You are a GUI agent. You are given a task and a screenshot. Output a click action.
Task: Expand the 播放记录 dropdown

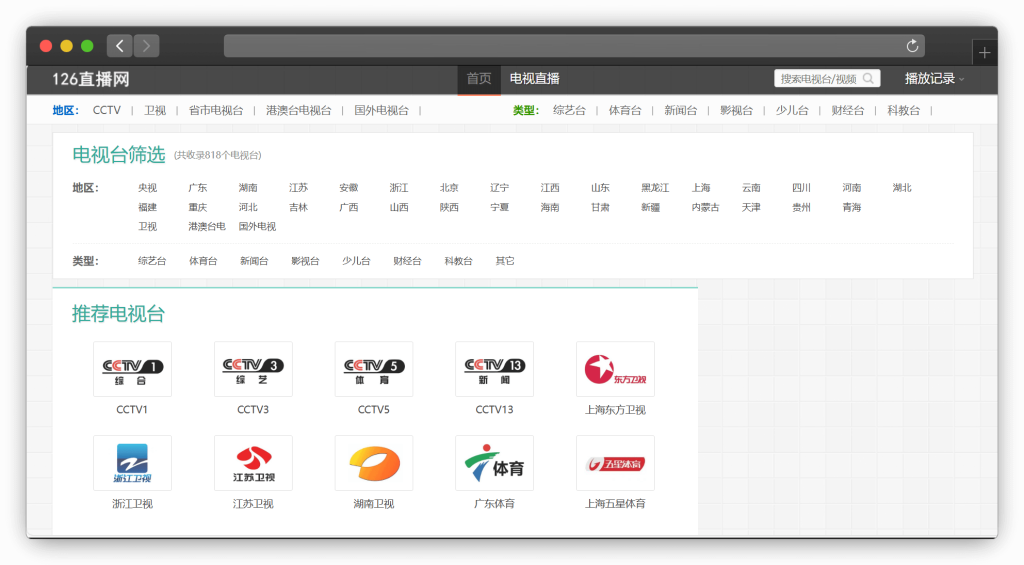pyautogui.click(x=934, y=79)
